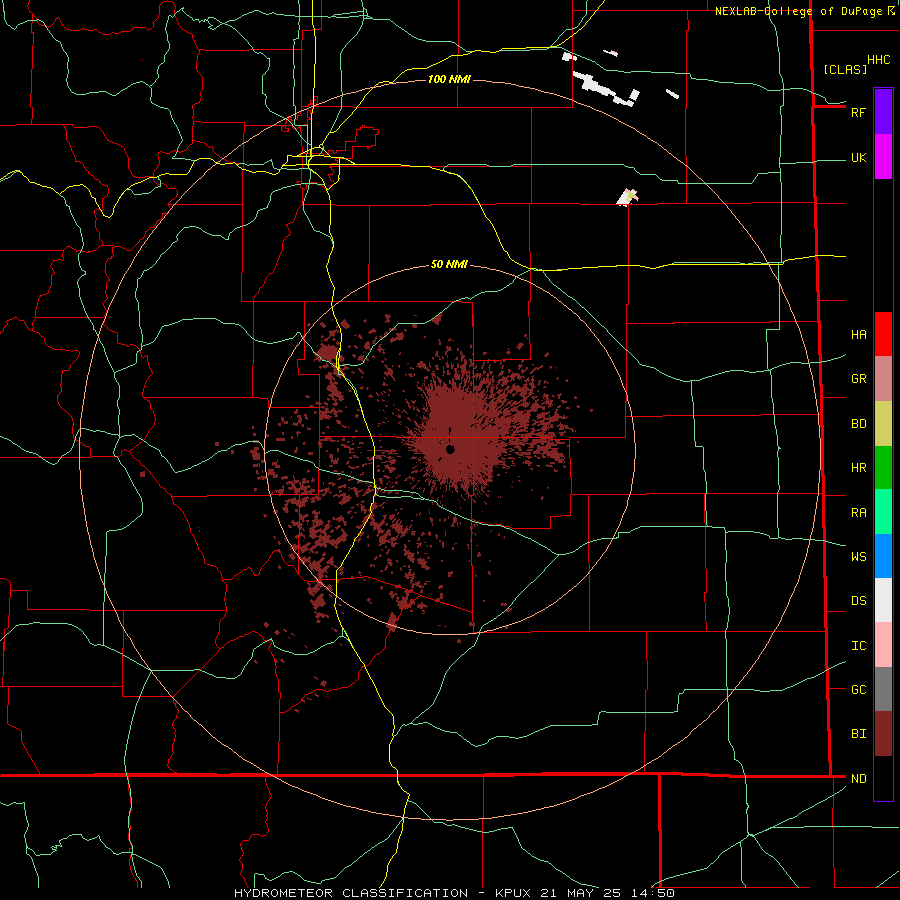
Task: Click the IC legend label
Action: (858, 646)
